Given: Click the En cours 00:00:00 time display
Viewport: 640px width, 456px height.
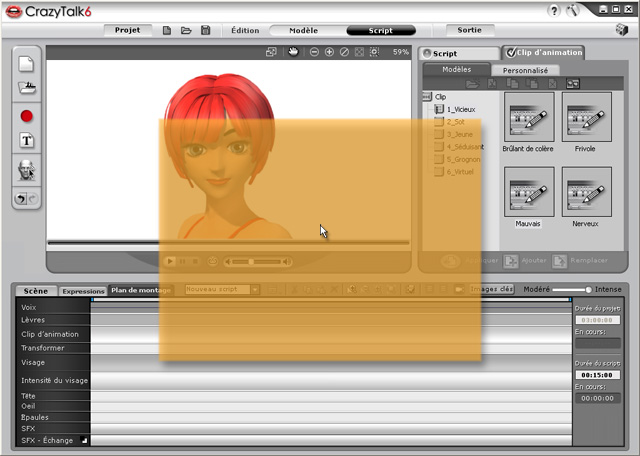Looking at the screenshot, I should click(598, 398).
